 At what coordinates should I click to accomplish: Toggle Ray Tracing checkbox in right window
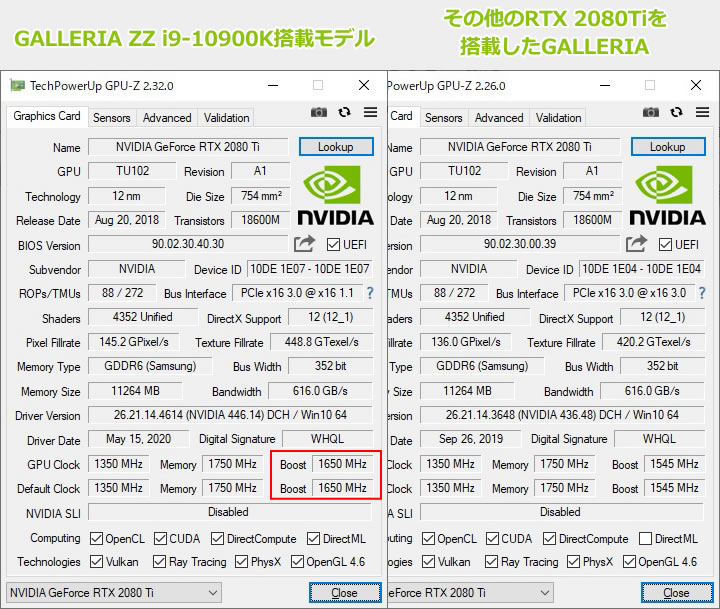491,561
